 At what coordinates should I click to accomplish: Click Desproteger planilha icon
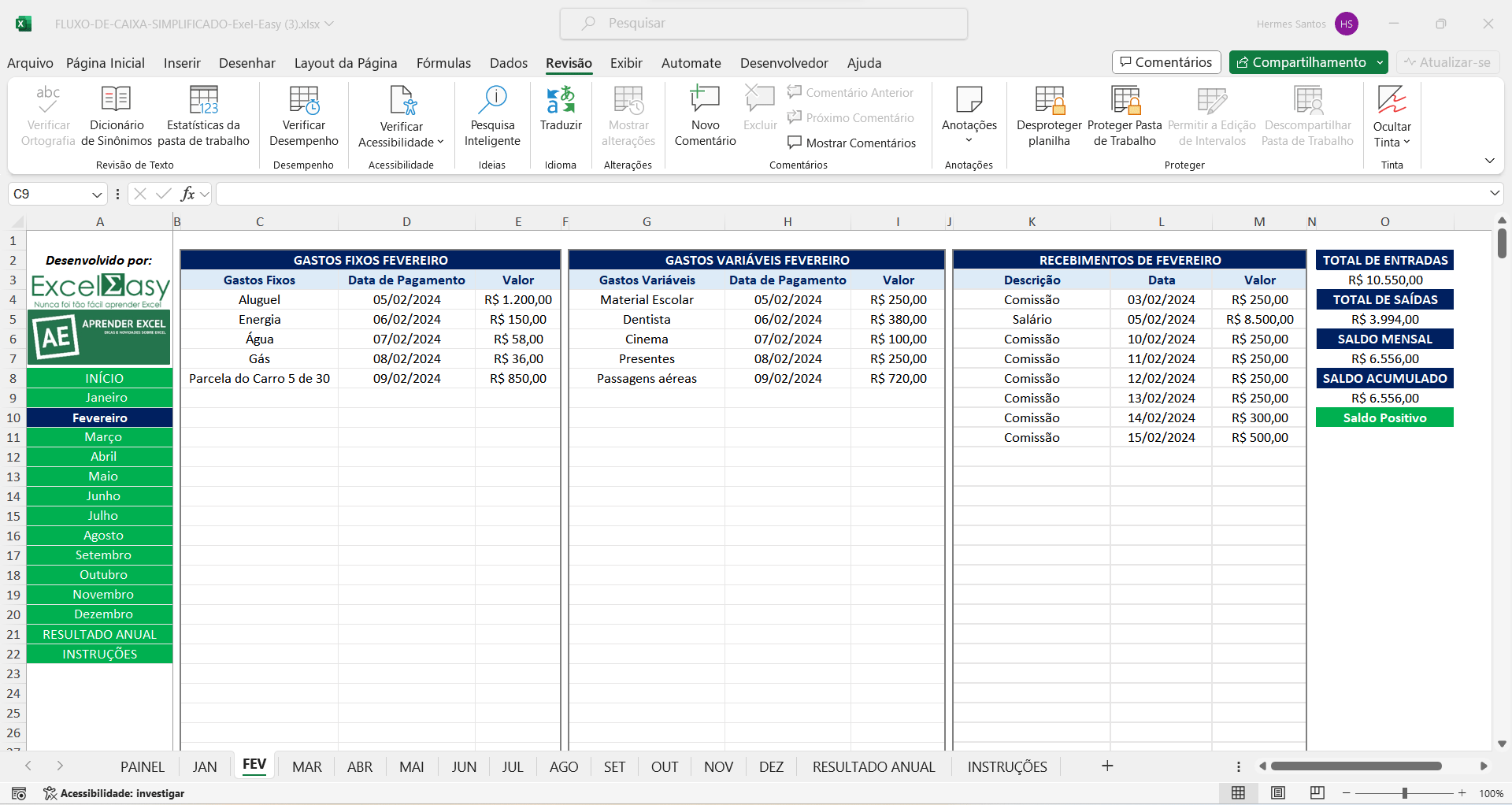click(x=1049, y=101)
